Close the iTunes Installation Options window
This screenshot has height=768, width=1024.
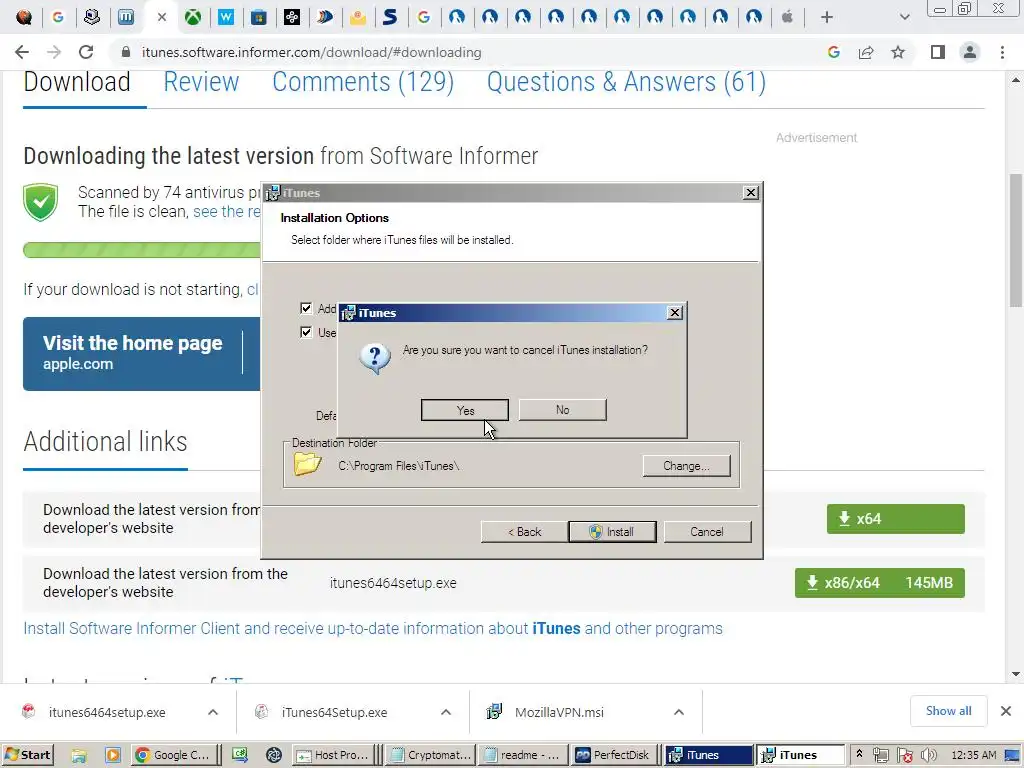[751, 193]
